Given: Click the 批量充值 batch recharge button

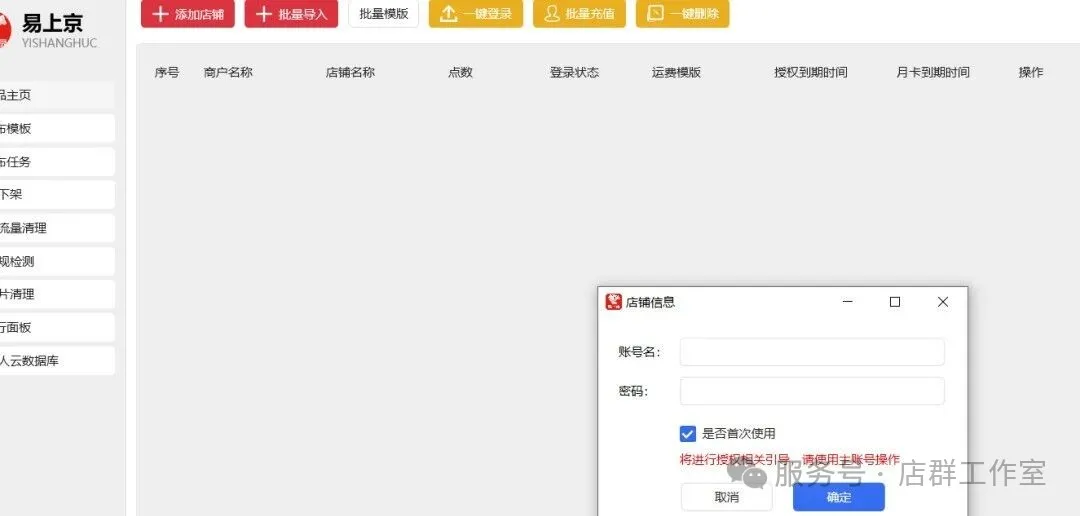Looking at the screenshot, I should point(579,14).
